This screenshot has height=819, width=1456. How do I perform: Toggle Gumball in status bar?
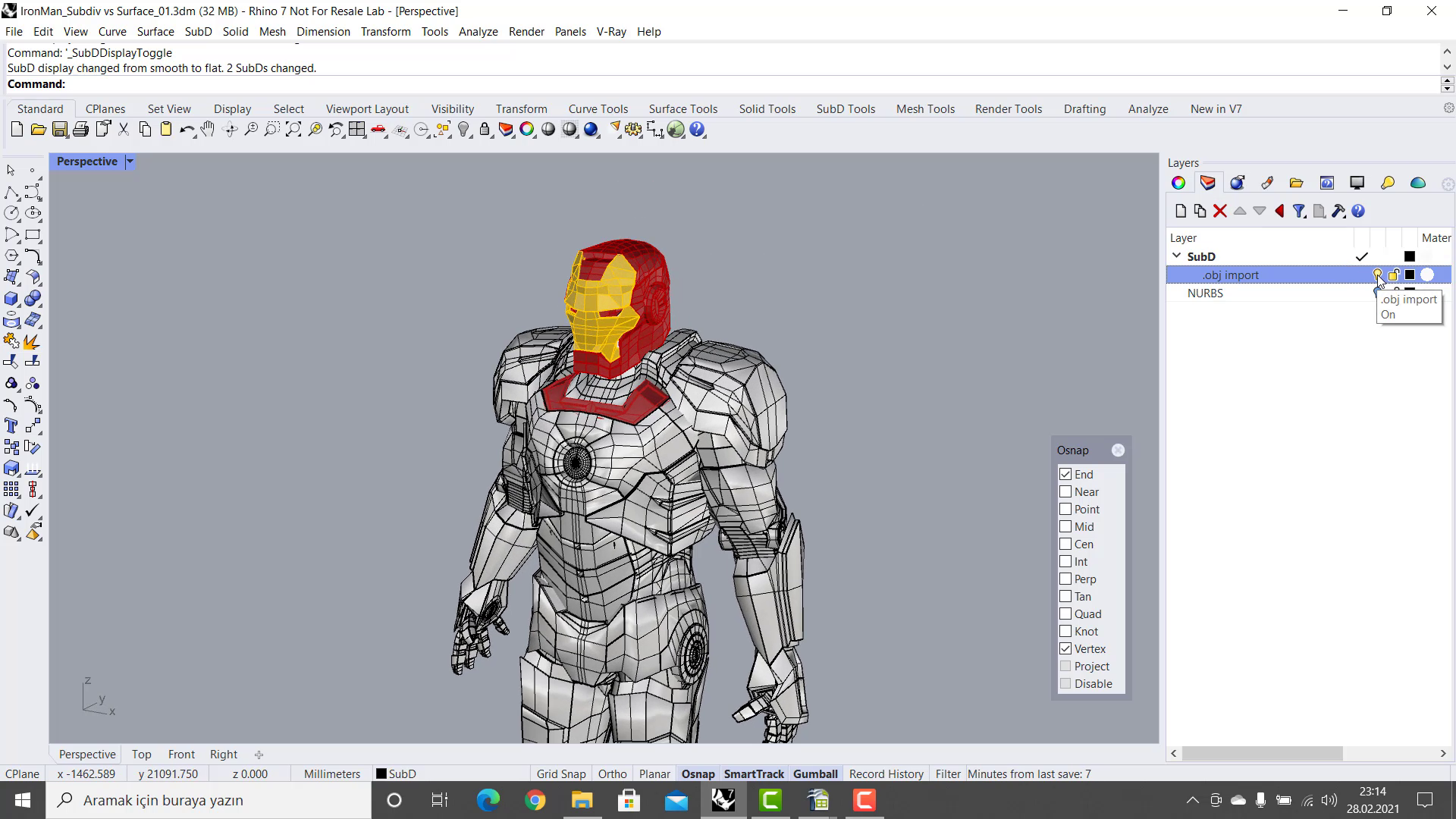[x=815, y=774]
